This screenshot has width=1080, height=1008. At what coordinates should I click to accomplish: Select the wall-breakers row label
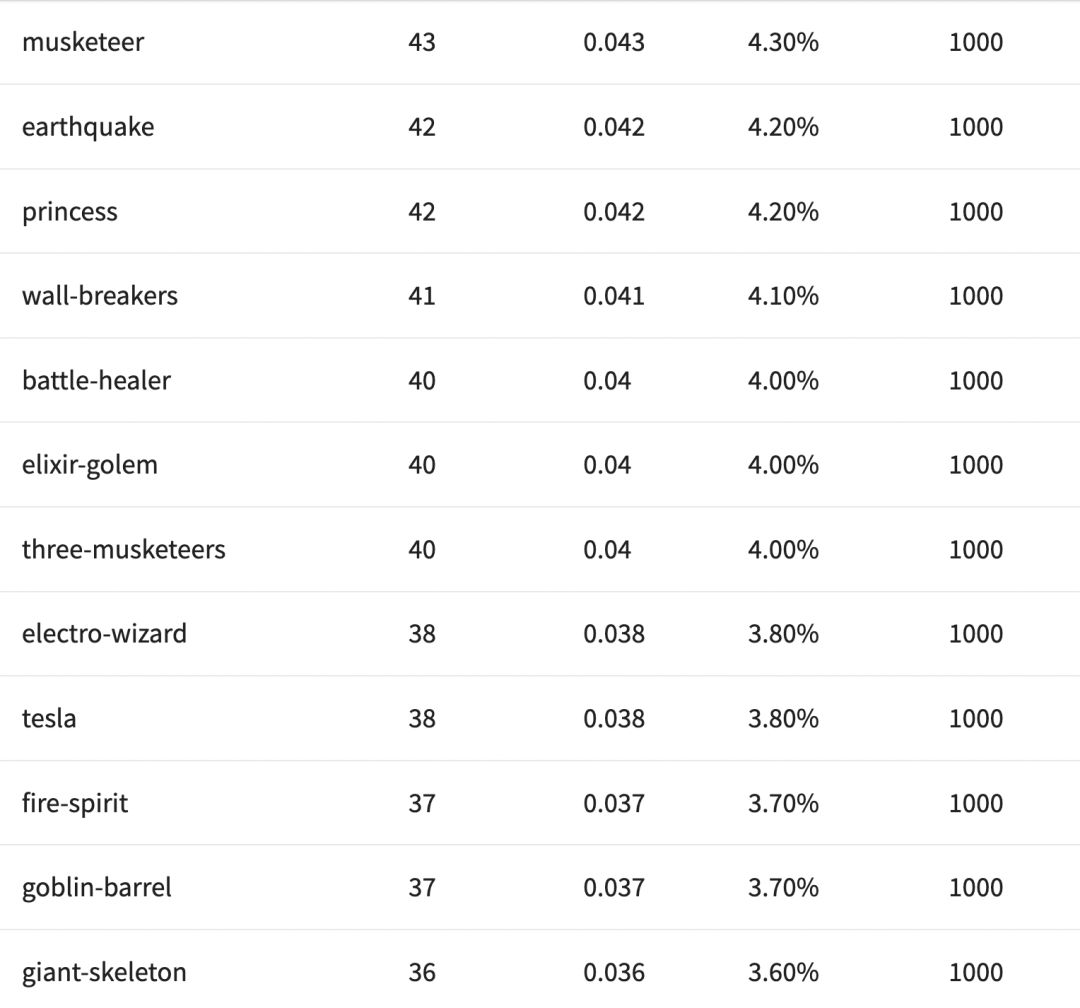[100, 296]
